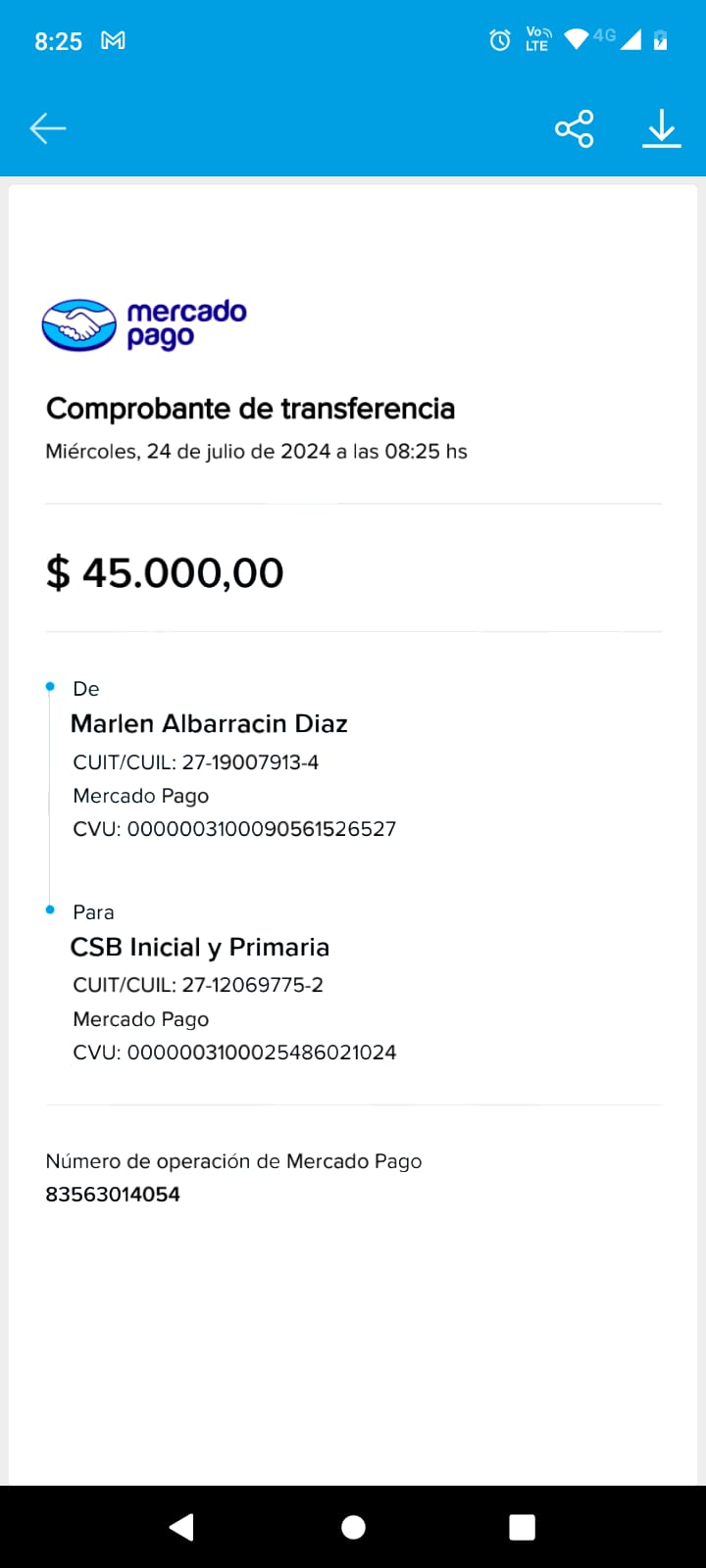The height and width of the screenshot is (1568, 706).
Task: Tap recipient CSB Inicial y Primaria
Action: pyautogui.click(x=200, y=948)
